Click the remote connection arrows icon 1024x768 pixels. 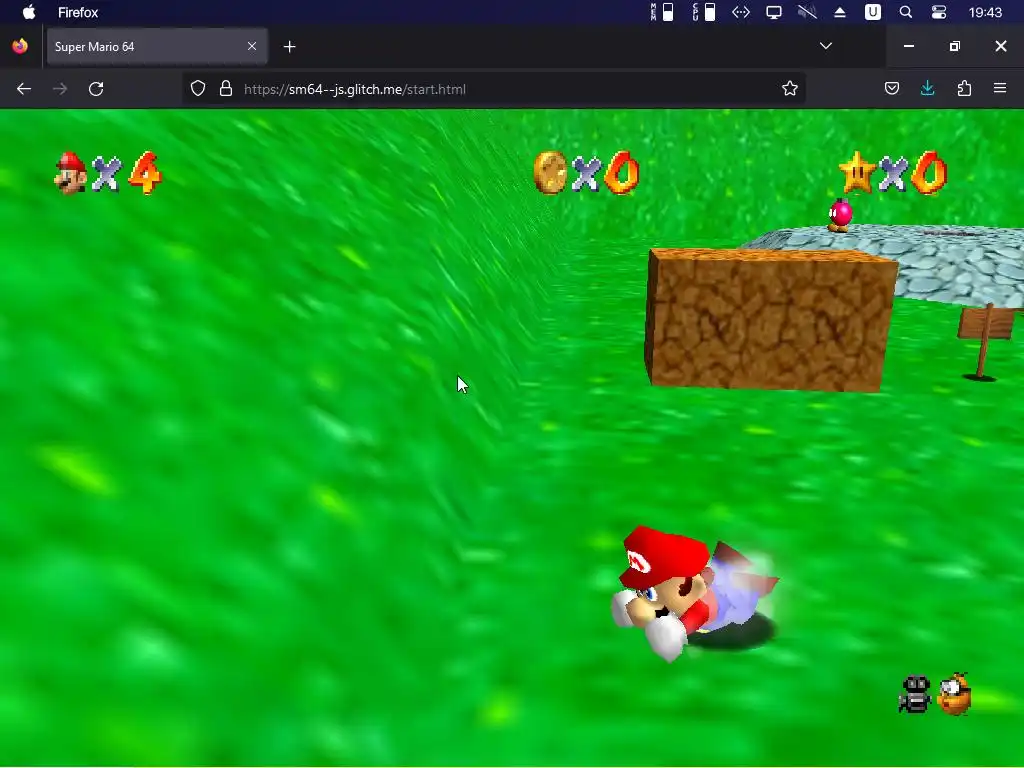click(x=741, y=12)
